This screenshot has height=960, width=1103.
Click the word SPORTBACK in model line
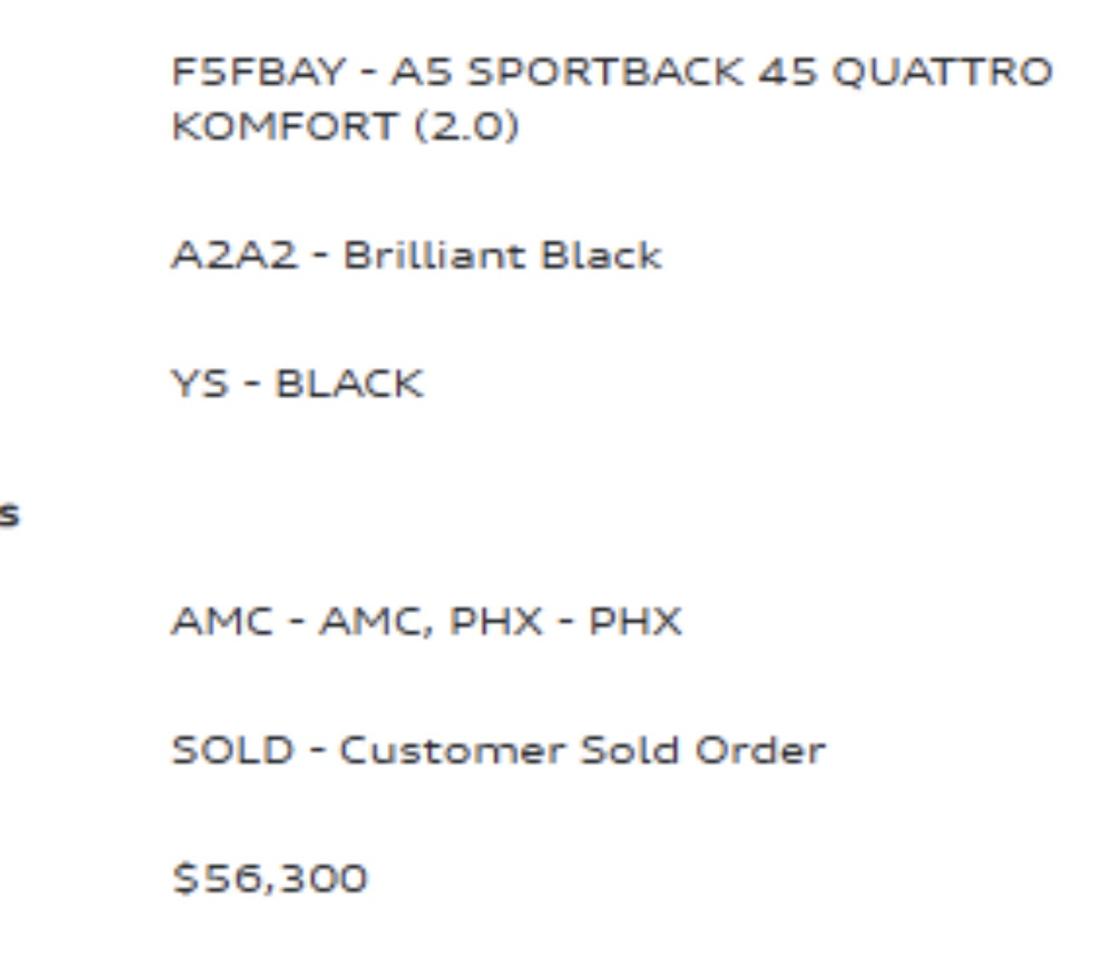[x=606, y=72]
